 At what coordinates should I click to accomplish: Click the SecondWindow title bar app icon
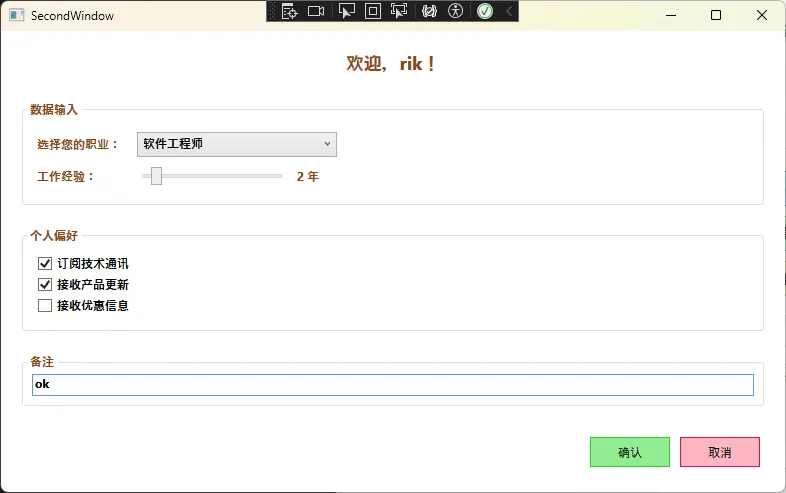pos(16,16)
